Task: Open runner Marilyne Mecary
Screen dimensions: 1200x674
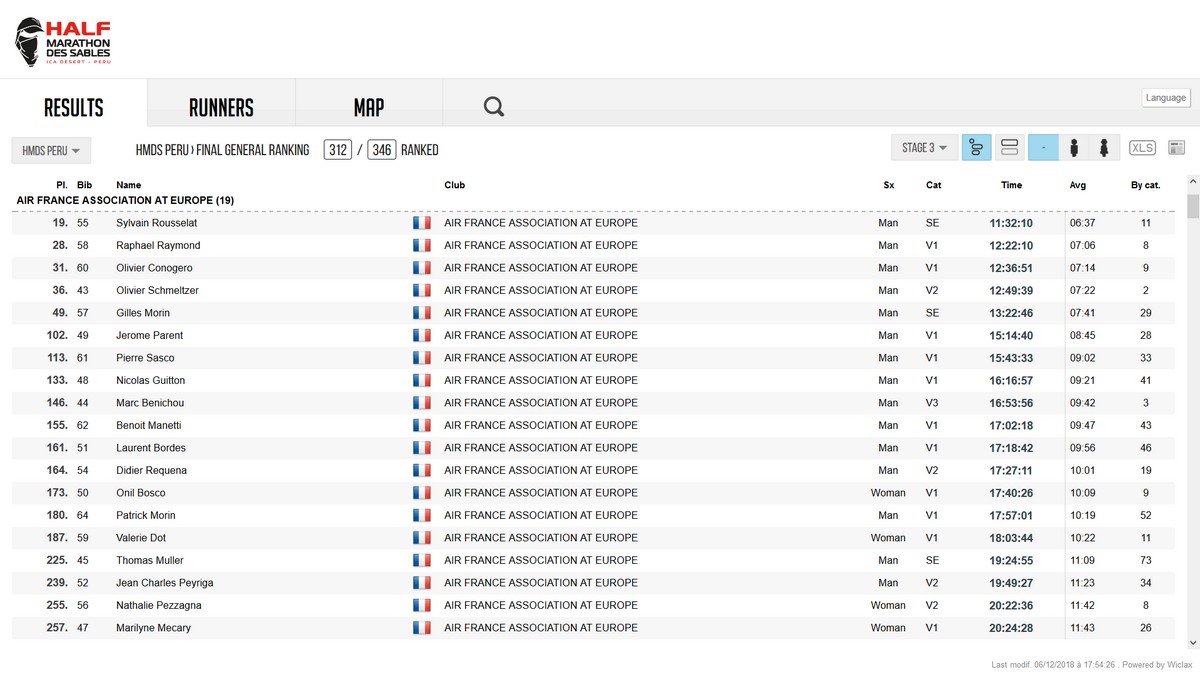Action: (153, 628)
